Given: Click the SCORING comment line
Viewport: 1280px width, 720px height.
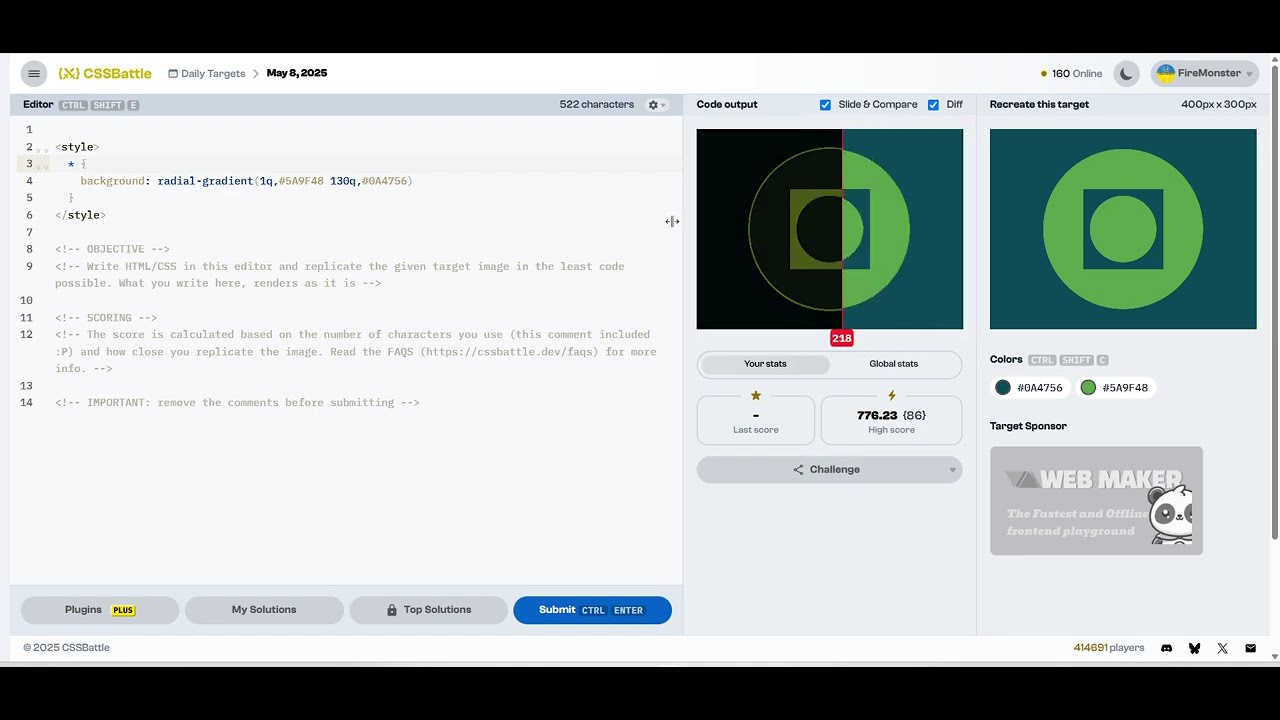Looking at the screenshot, I should (106, 318).
